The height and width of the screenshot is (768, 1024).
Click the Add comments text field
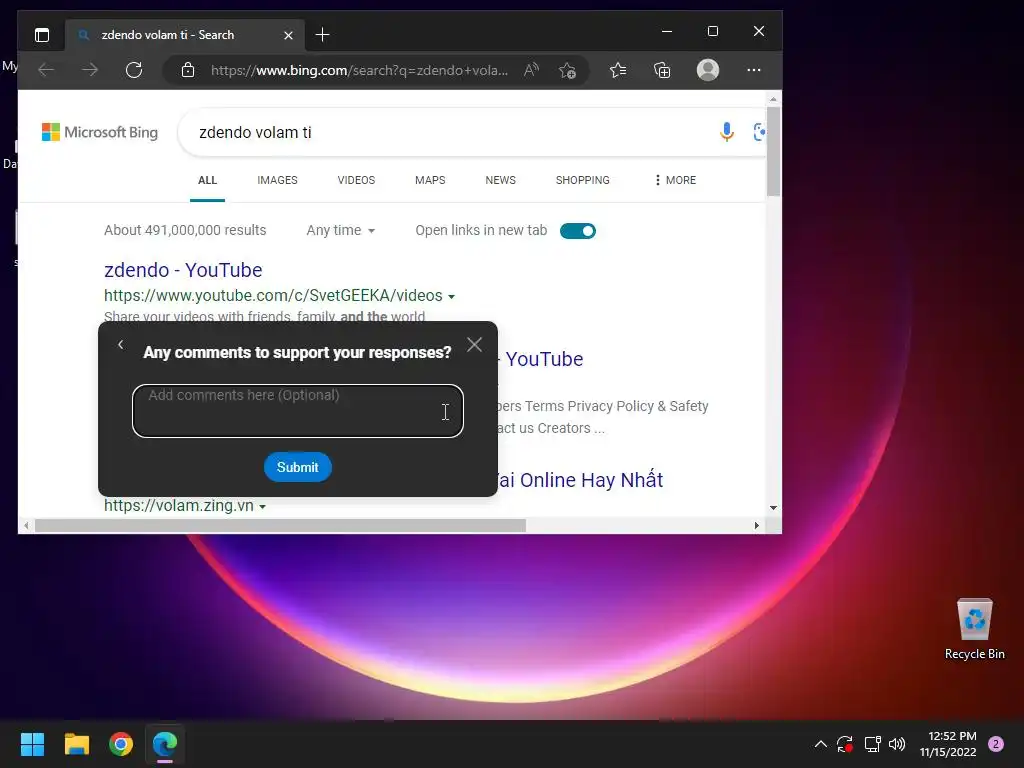tap(298, 411)
